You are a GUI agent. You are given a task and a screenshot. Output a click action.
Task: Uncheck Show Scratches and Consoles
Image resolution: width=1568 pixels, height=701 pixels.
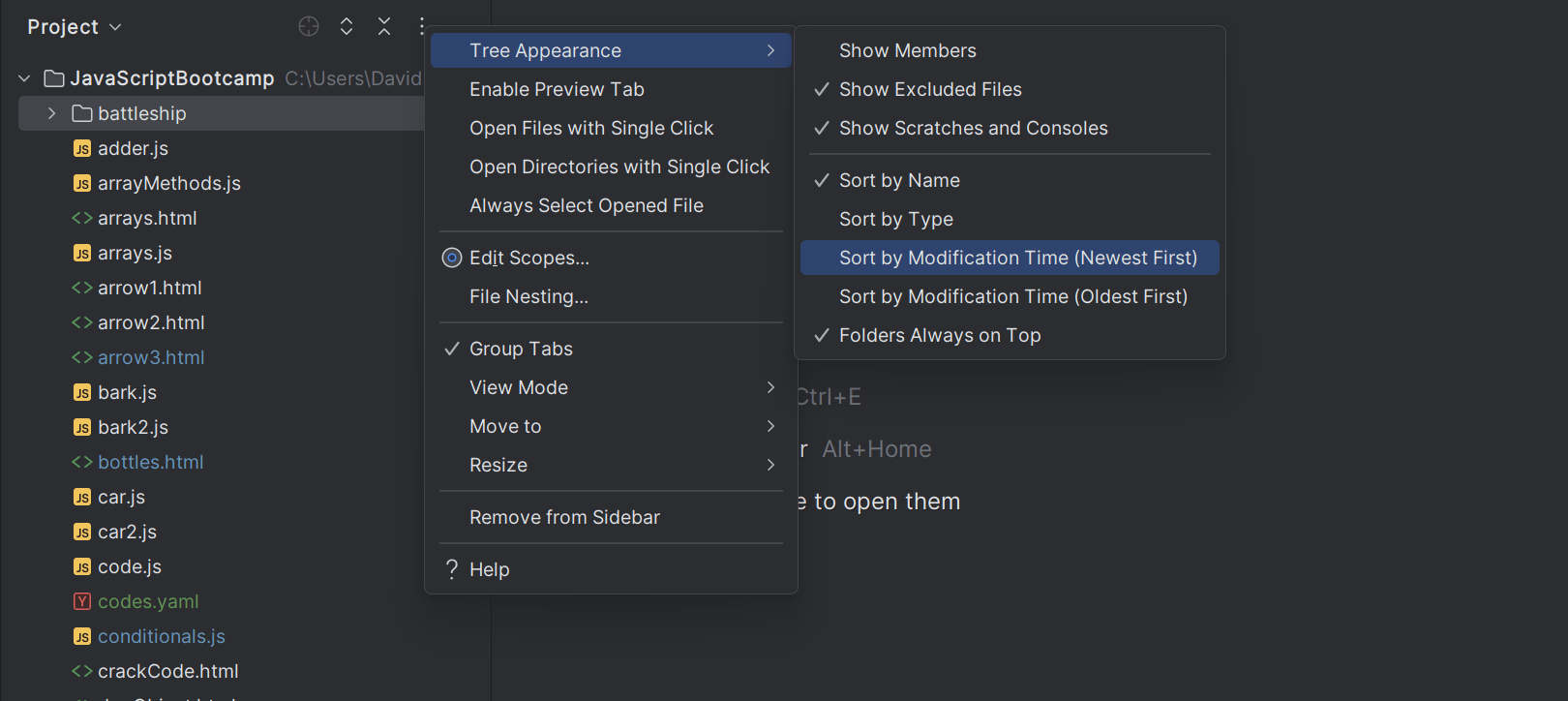(973, 128)
